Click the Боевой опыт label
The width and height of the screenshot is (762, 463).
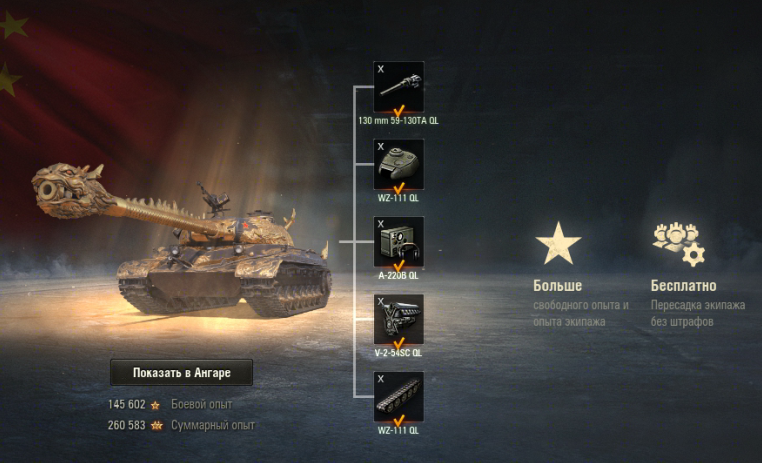[202, 404]
